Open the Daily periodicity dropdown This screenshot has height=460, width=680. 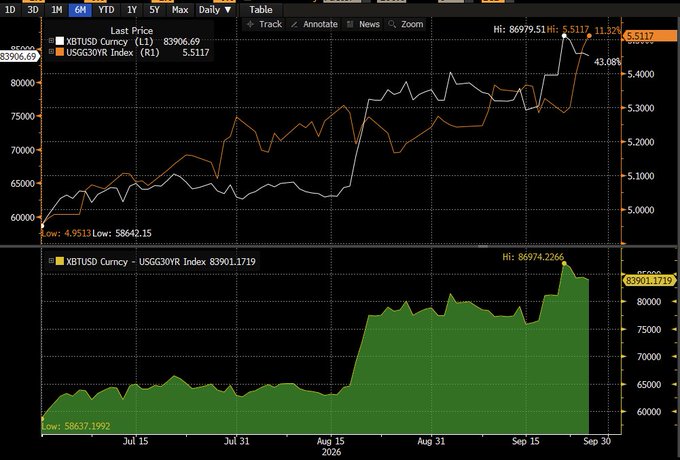(215, 10)
